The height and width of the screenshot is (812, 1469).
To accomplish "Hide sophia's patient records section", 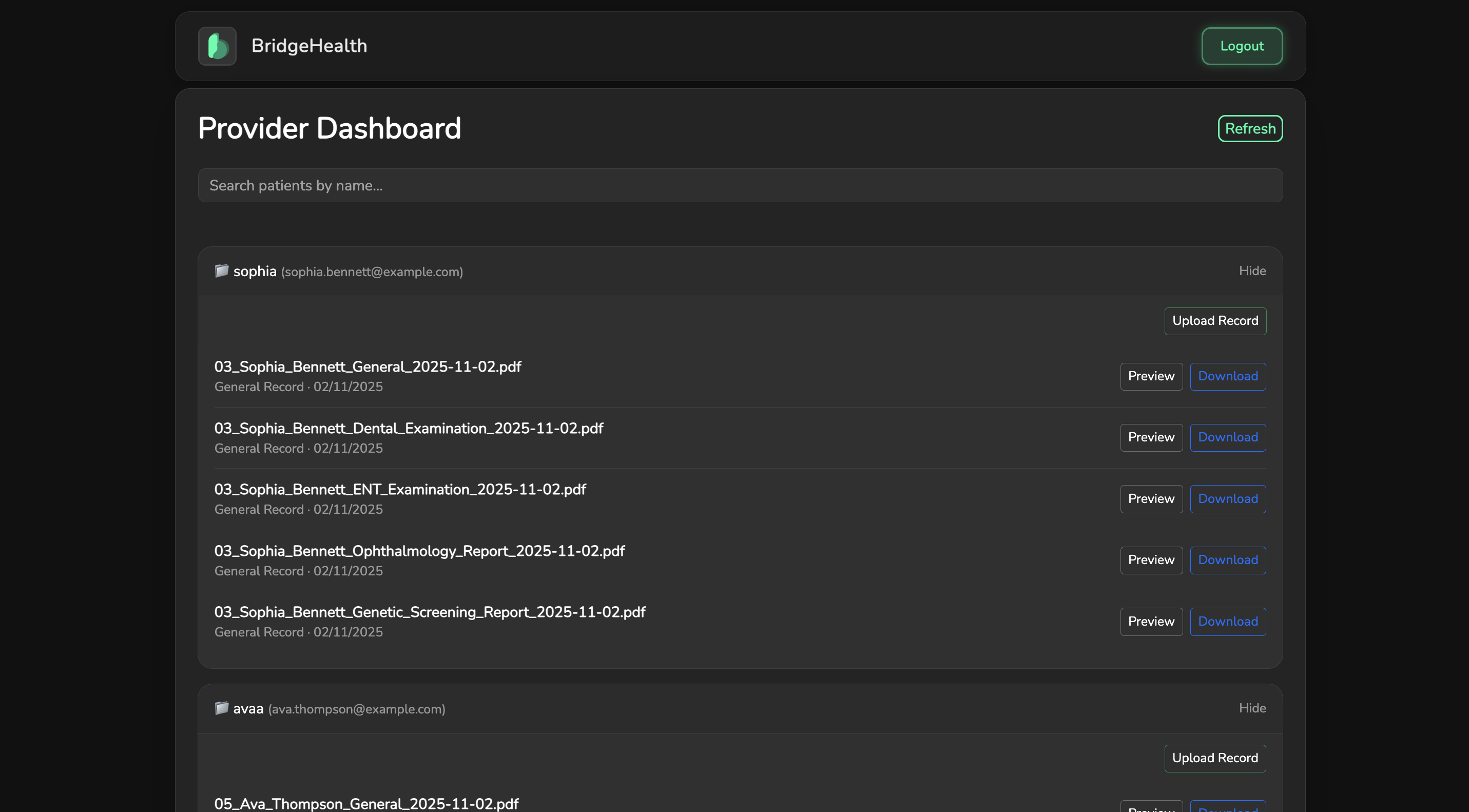I will 1252,271.
